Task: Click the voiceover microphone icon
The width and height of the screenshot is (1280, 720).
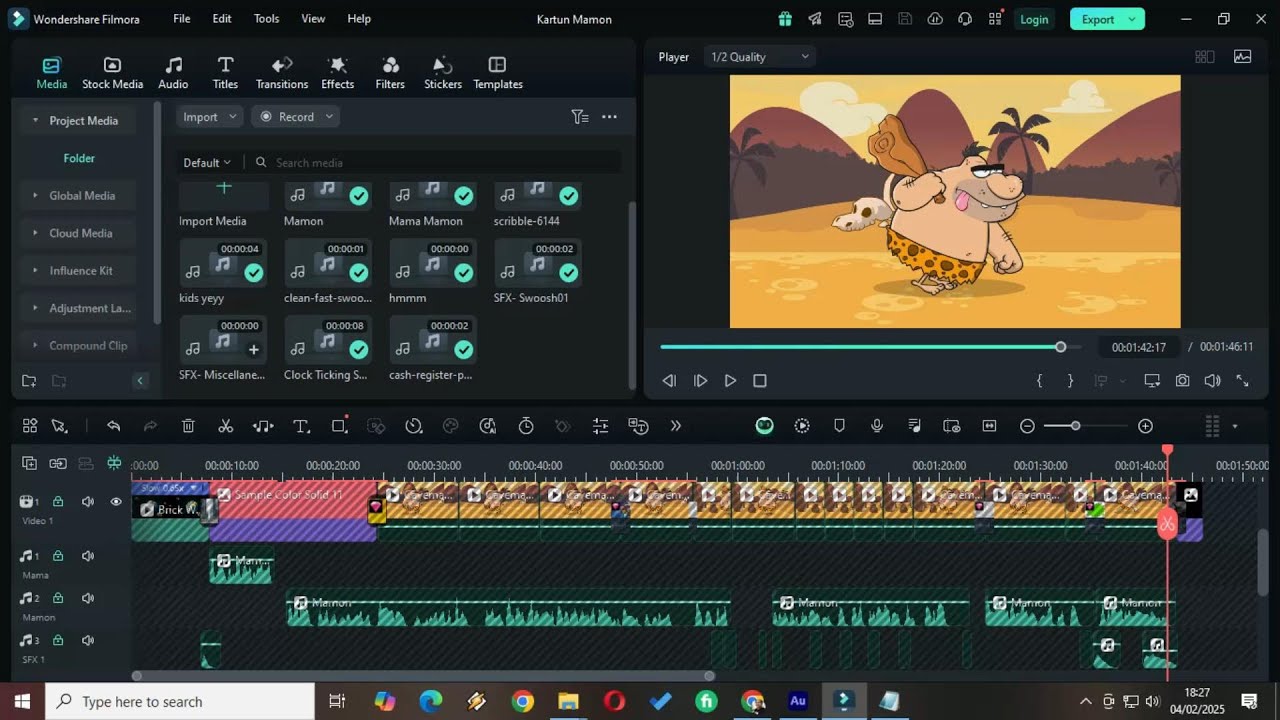Action: click(877, 426)
